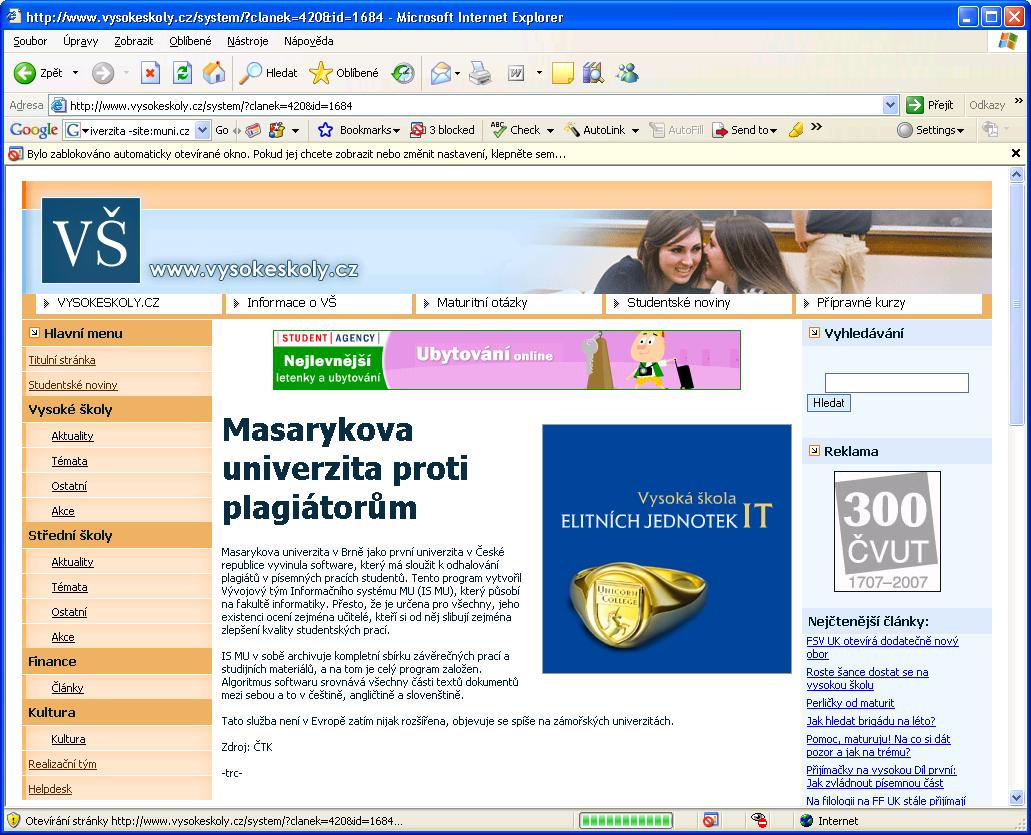Refresh the page using the toolbar icon
The image size is (1031, 835).
[182, 73]
